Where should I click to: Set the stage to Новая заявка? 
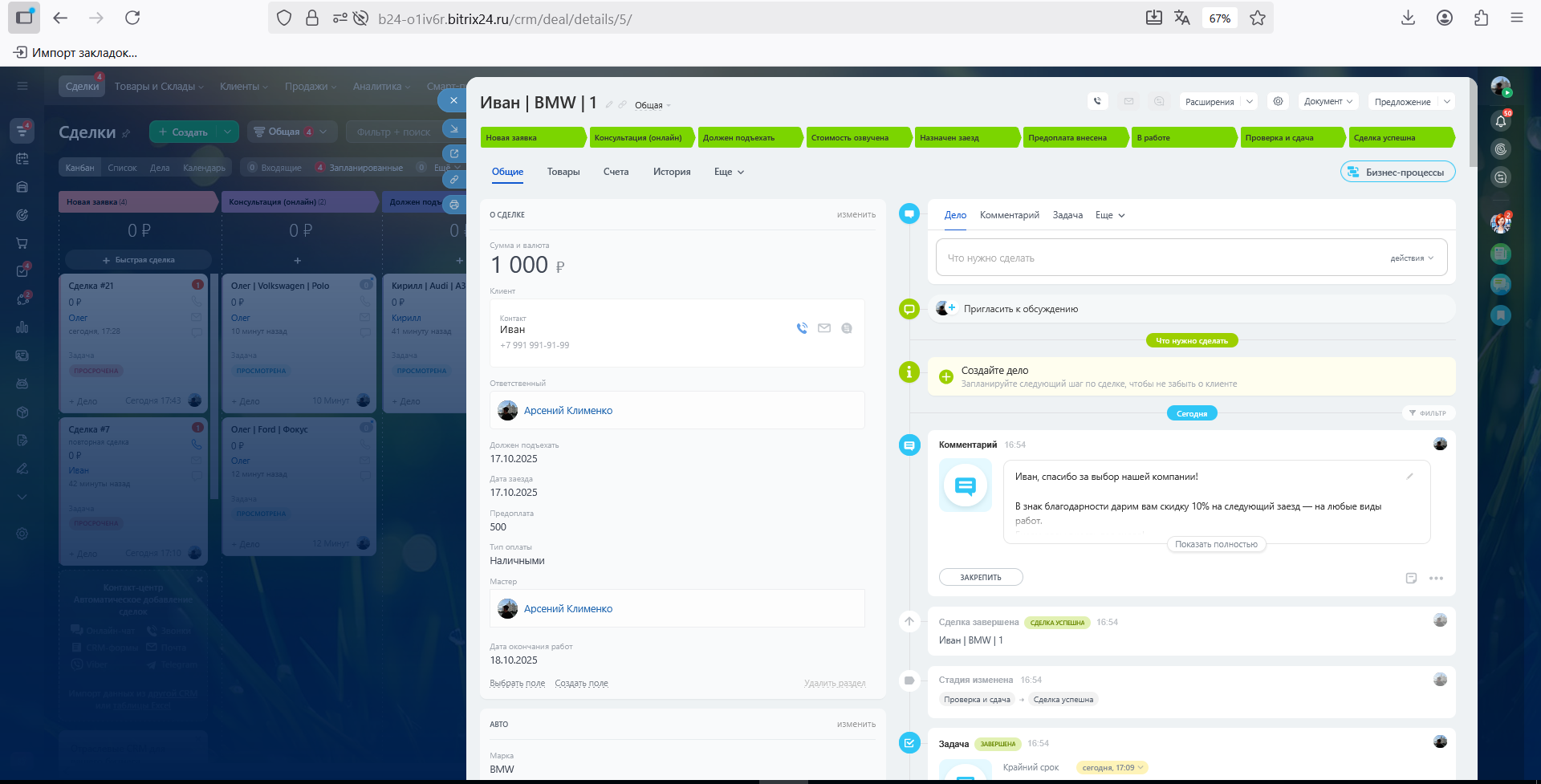point(533,138)
